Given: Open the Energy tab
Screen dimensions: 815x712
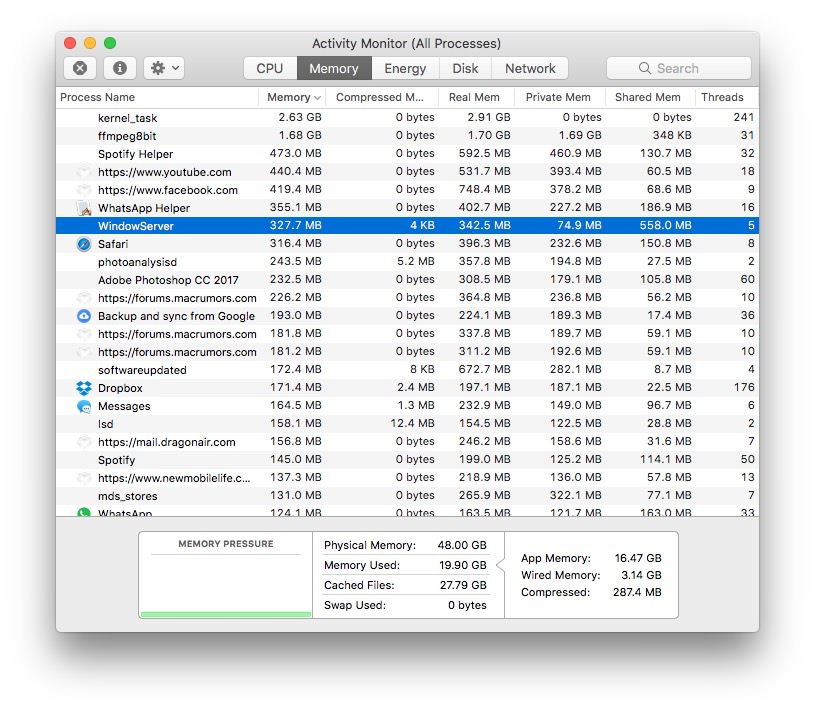Looking at the screenshot, I should (405, 68).
